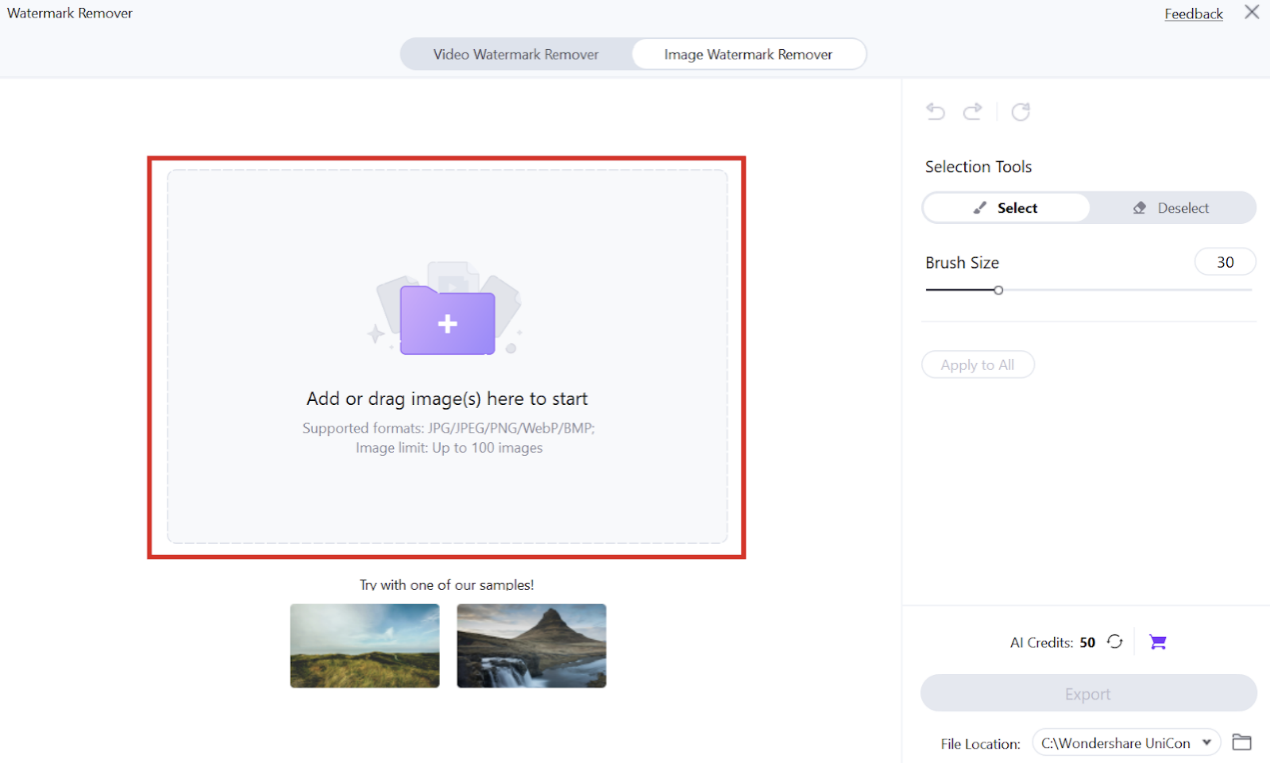This screenshot has width=1270, height=763.
Task: Choose the mountain waterfall sample image
Action: point(532,646)
